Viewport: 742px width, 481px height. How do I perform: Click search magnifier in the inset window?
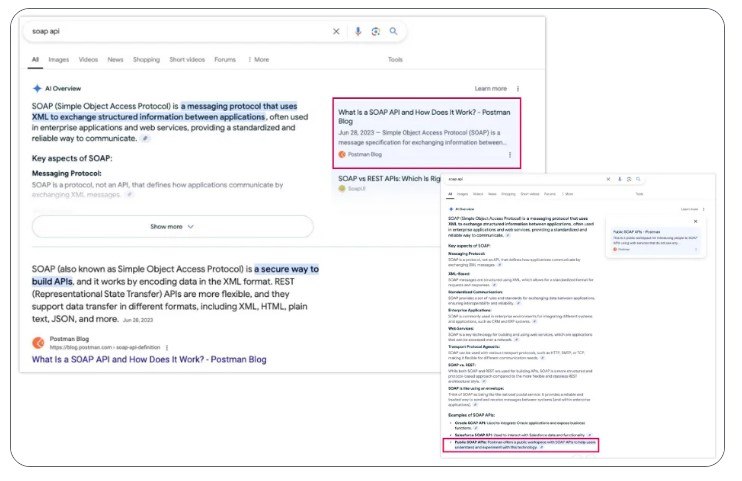point(638,179)
